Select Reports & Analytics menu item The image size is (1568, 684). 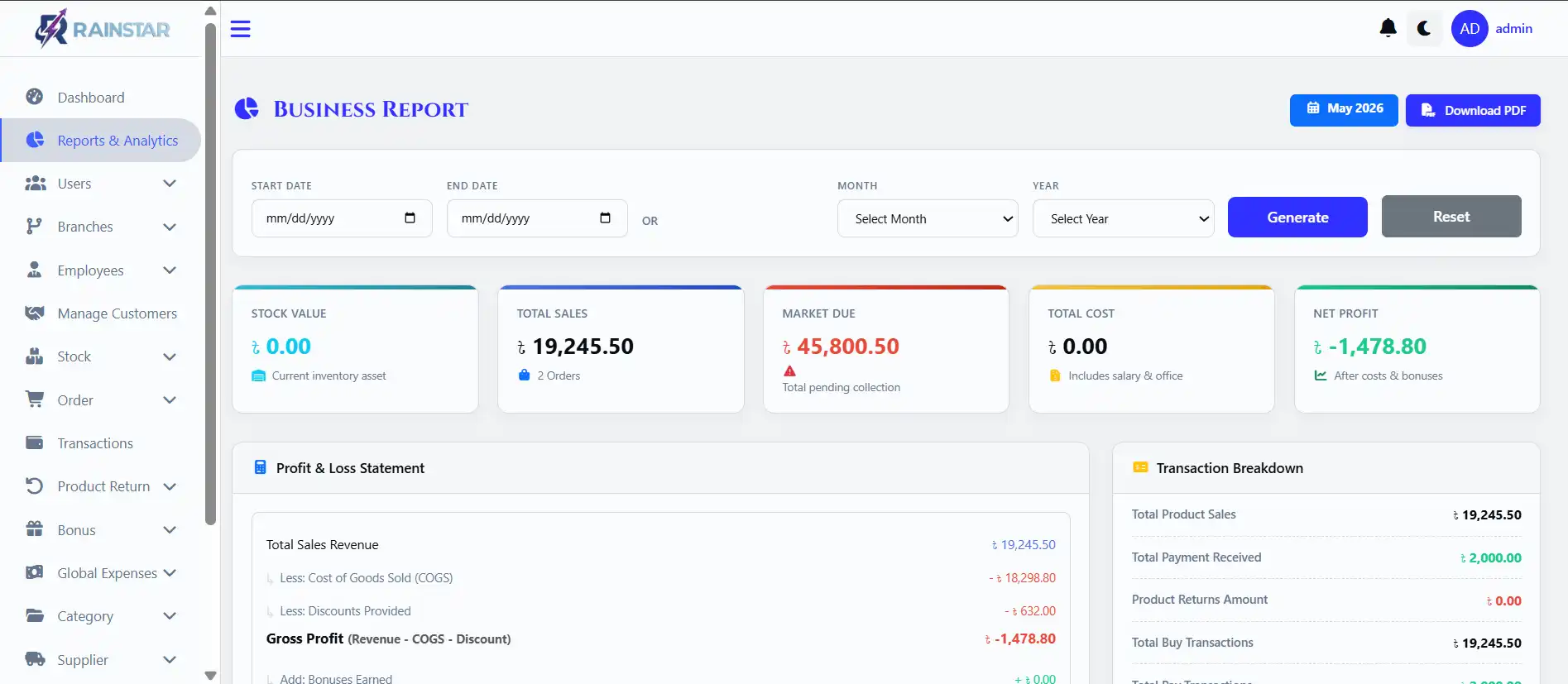coord(100,140)
